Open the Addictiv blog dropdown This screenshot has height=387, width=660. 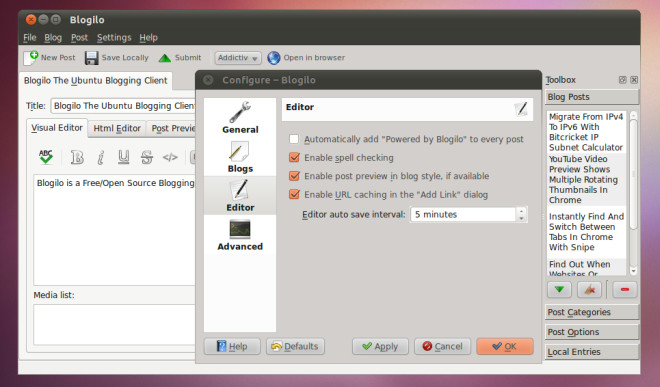[238, 58]
